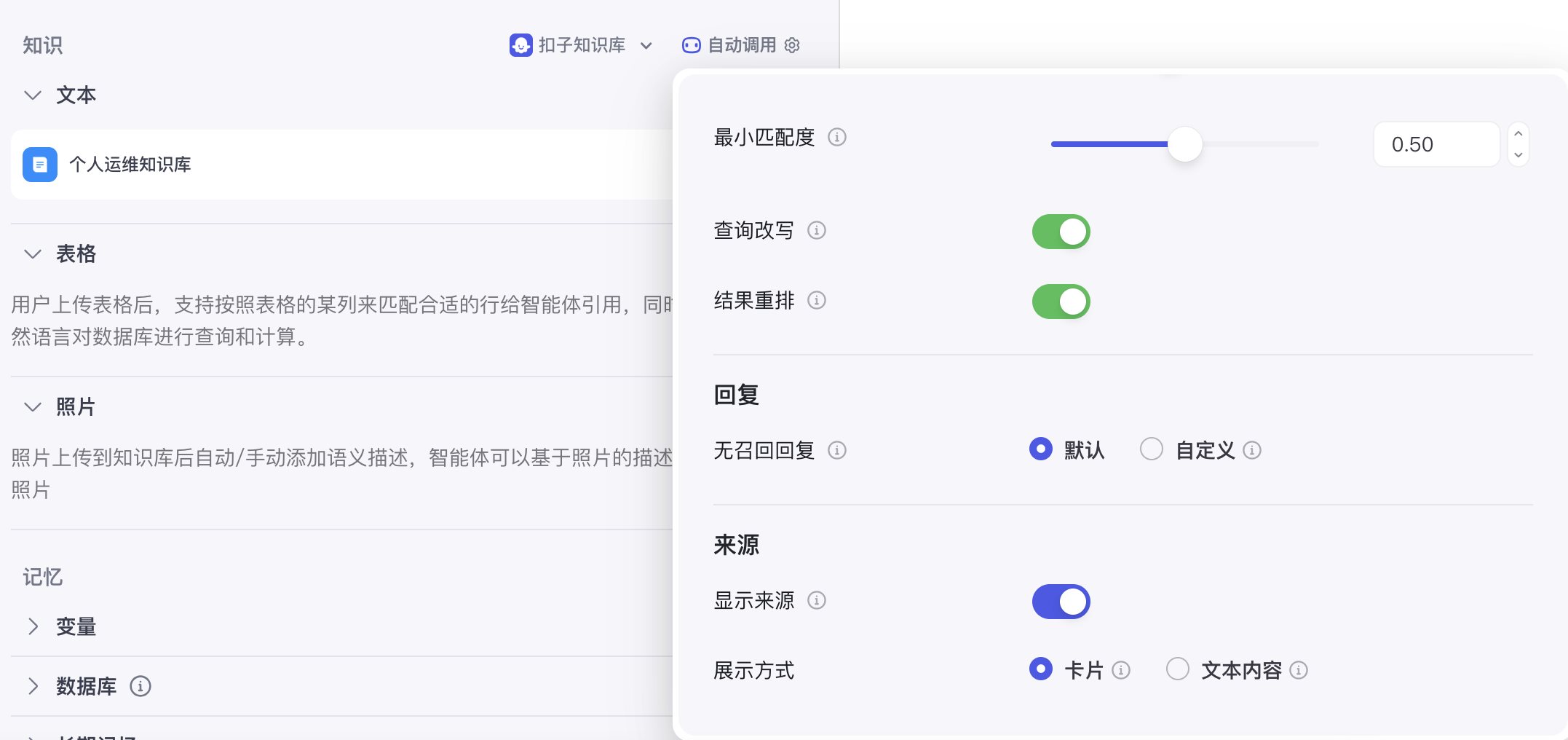Click the 扣子知识库 logo icon
Image resolution: width=1568 pixels, height=740 pixels.
click(x=520, y=45)
